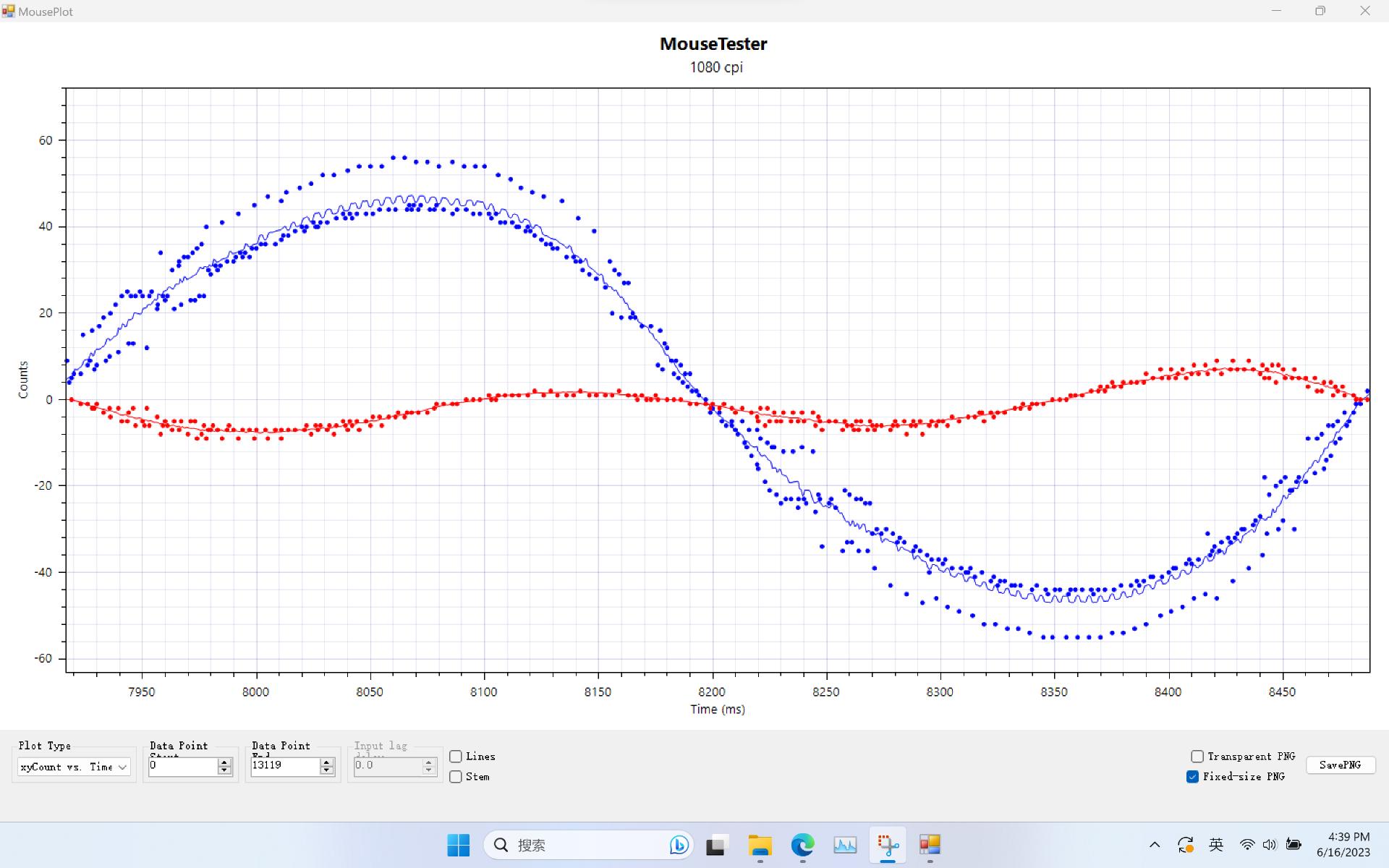This screenshot has height=868, width=1389.
Task: Decrement the Data Point End value
Action: coord(327,771)
